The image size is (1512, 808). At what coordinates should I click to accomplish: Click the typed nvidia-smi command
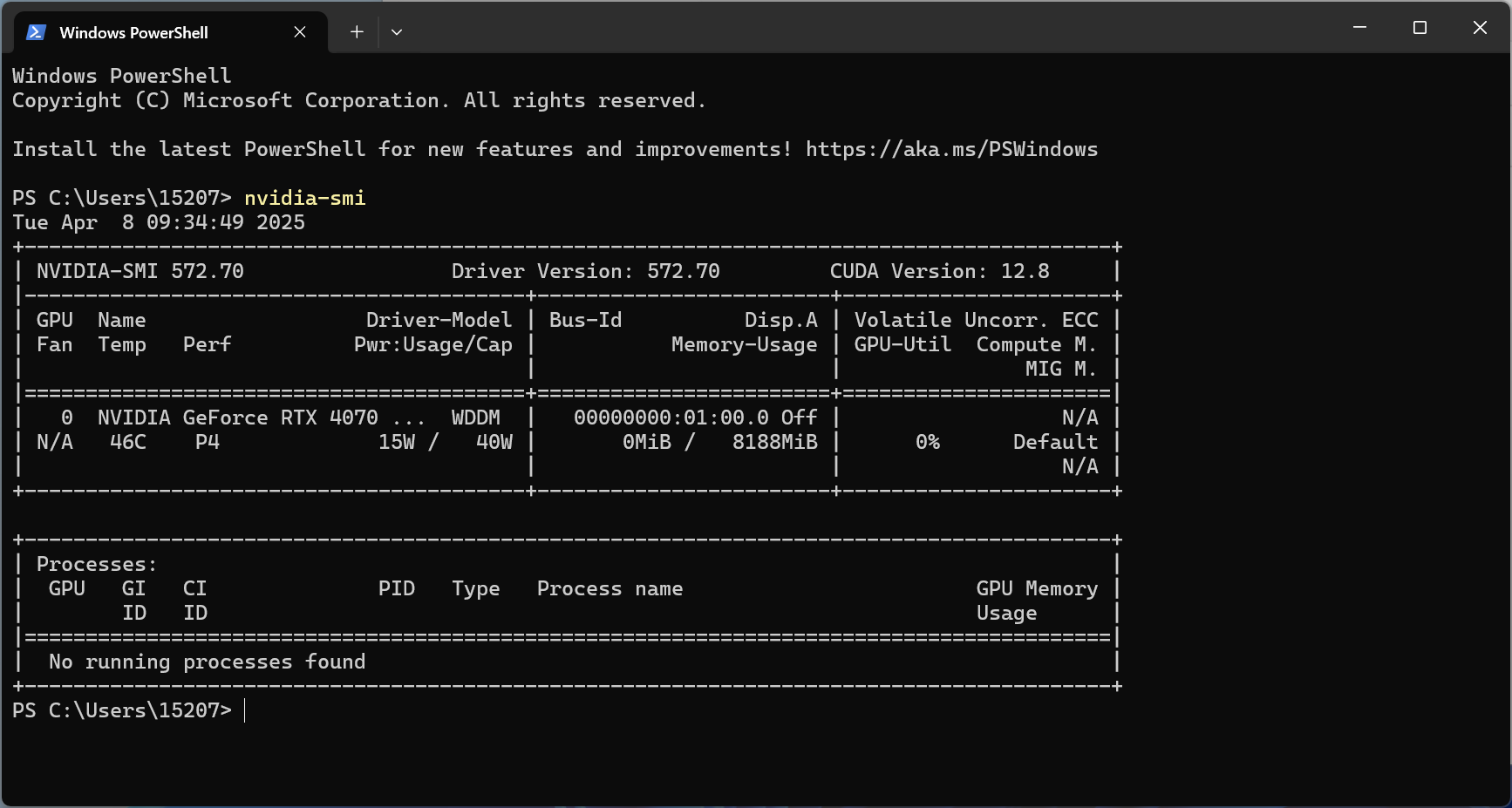coord(305,198)
